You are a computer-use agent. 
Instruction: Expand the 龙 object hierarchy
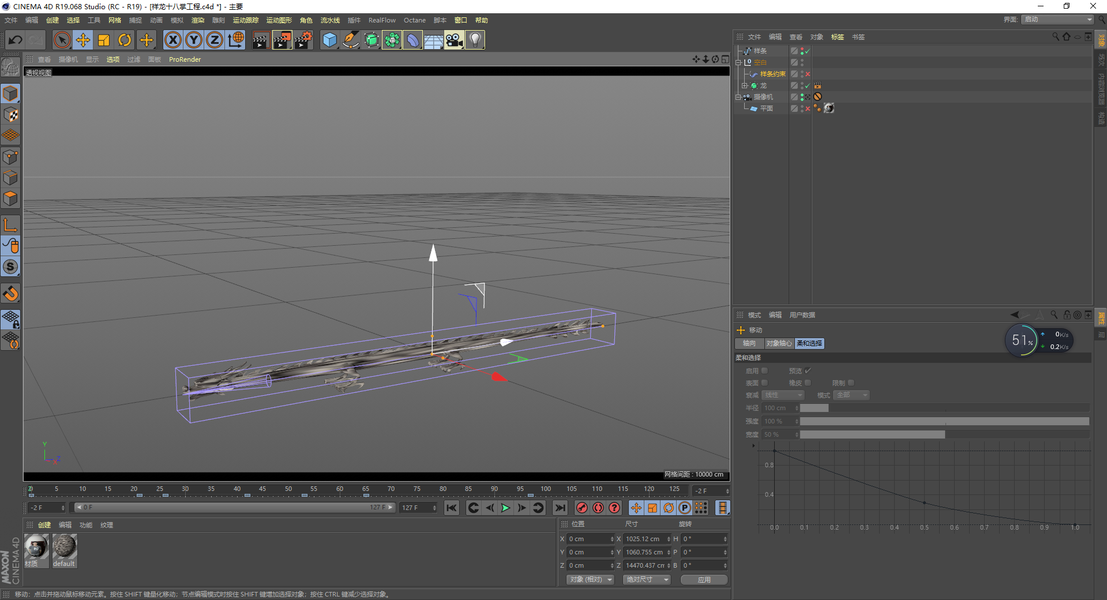744,85
